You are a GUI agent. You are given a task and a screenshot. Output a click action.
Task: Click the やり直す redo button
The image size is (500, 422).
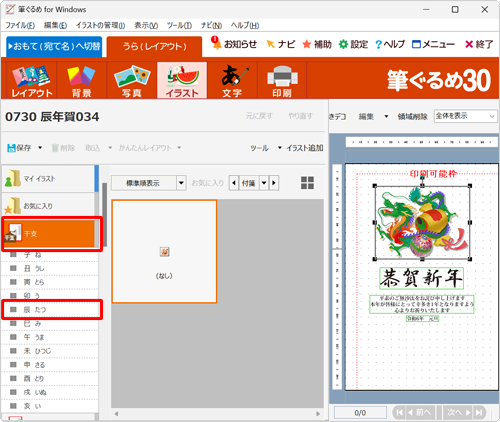(x=300, y=116)
